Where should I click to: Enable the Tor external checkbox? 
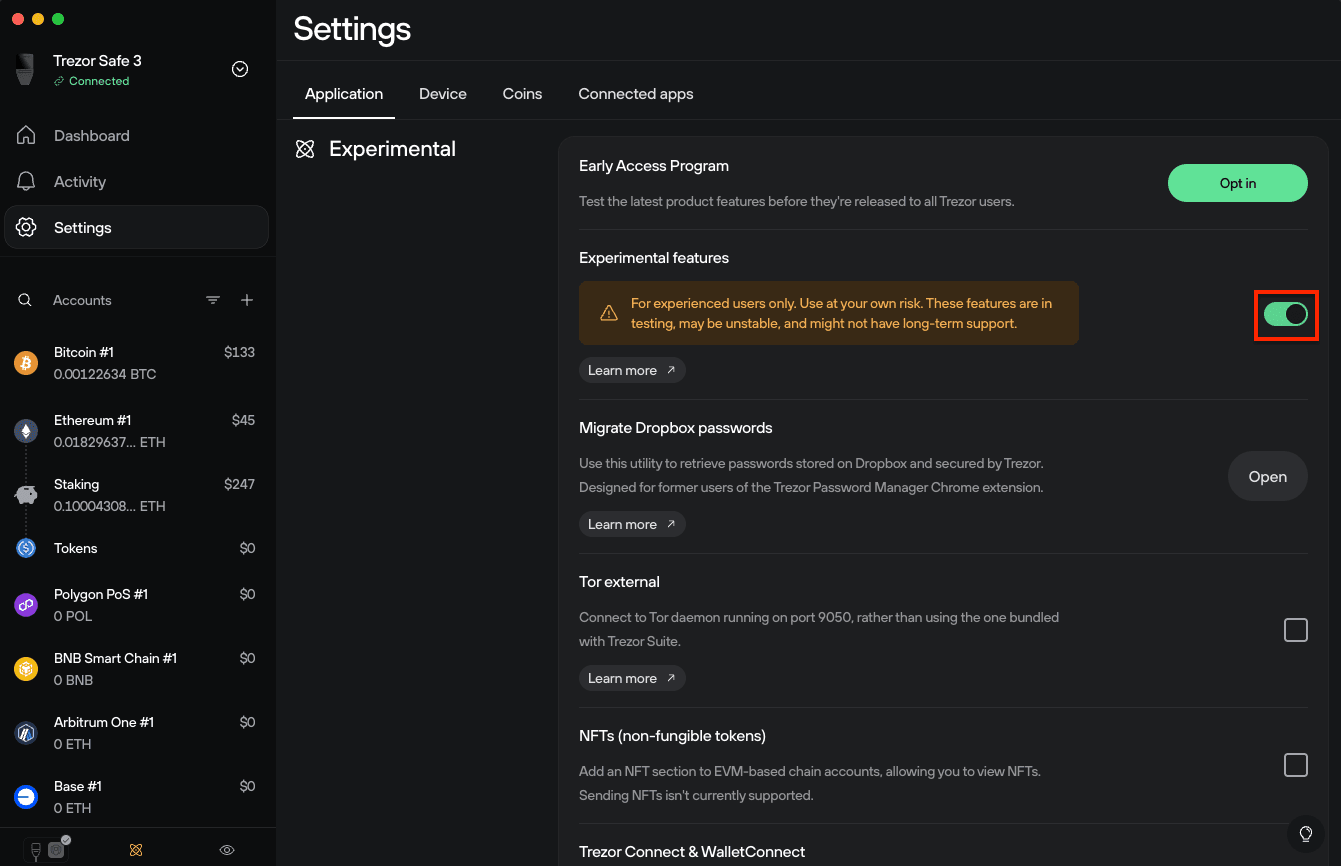point(1296,630)
